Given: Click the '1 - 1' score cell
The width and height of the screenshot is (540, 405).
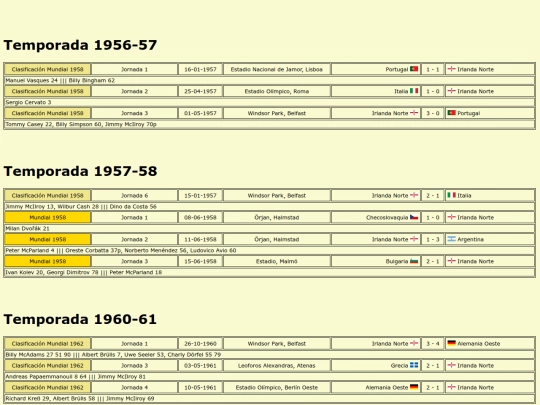Looking at the screenshot, I should (x=433, y=69).
